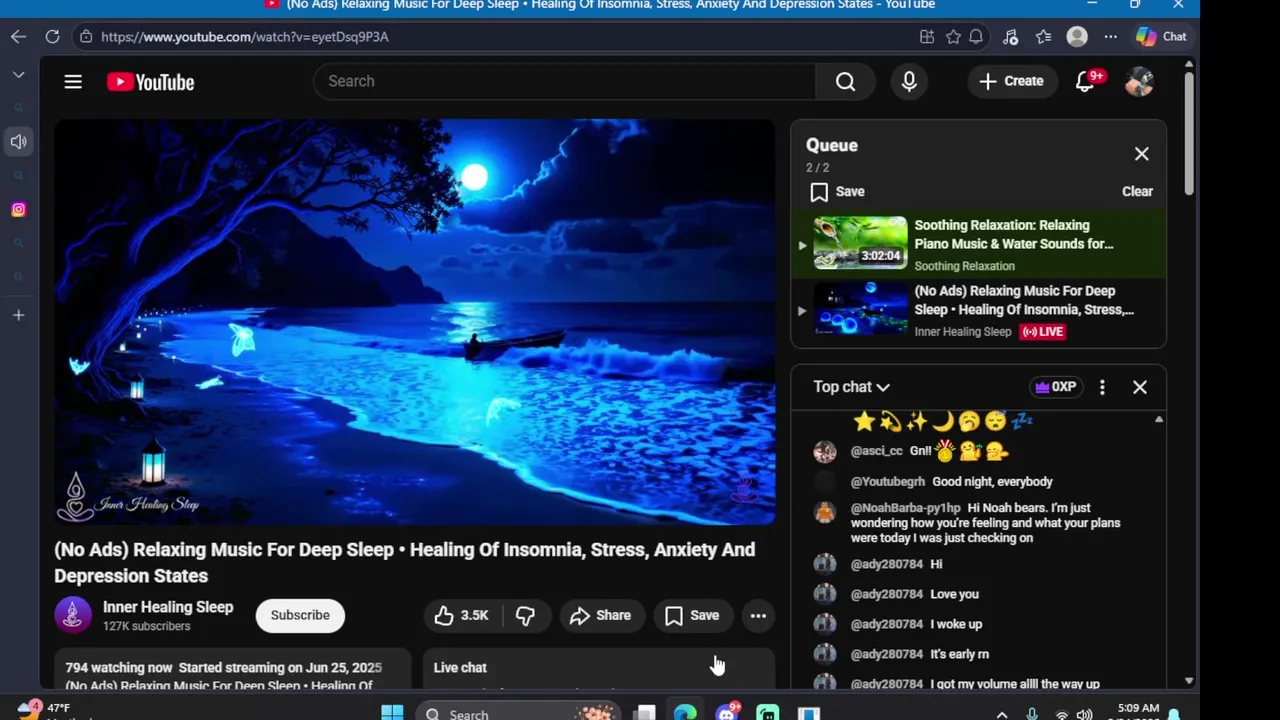Open Inner Healing Sleep channel name link
1280x720 pixels.
click(x=168, y=607)
